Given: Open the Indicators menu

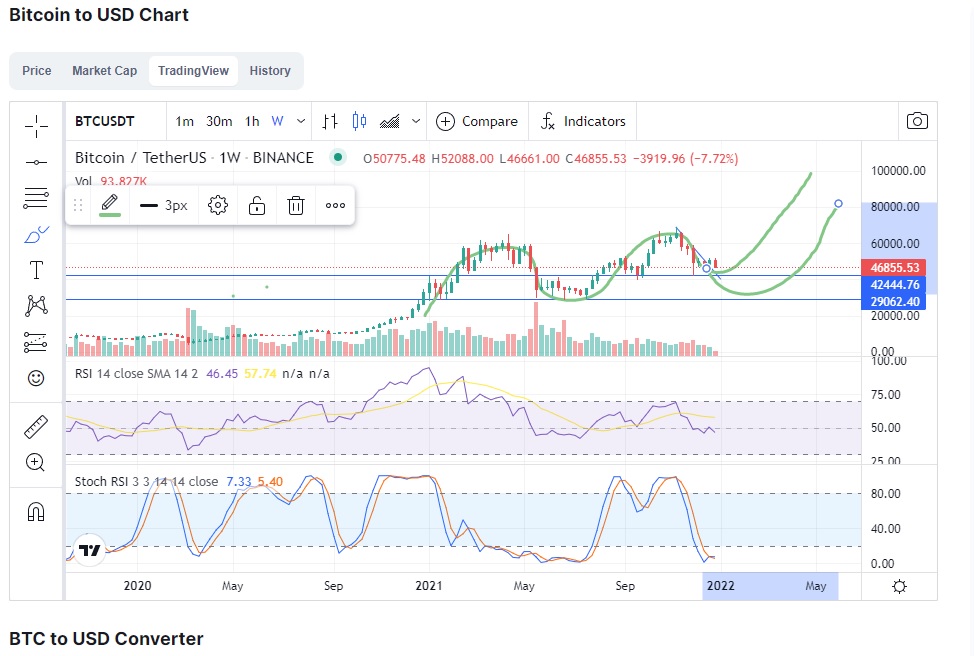Looking at the screenshot, I should [583, 121].
